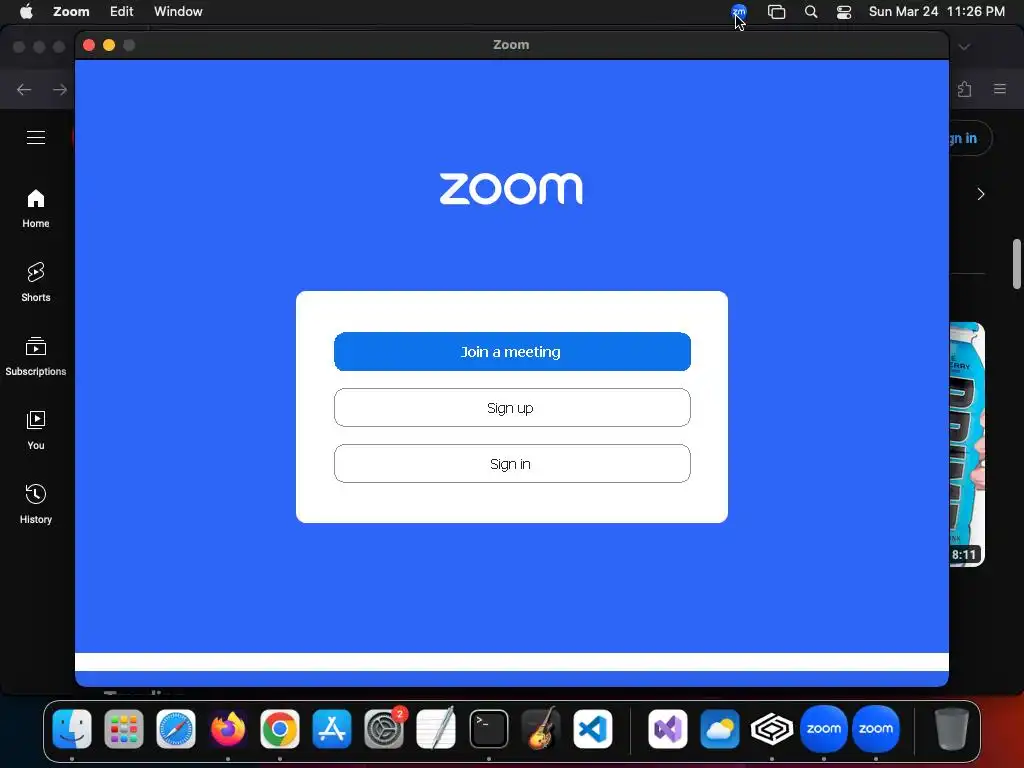
Task: Click the browser back arrow
Action: [24, 89]
